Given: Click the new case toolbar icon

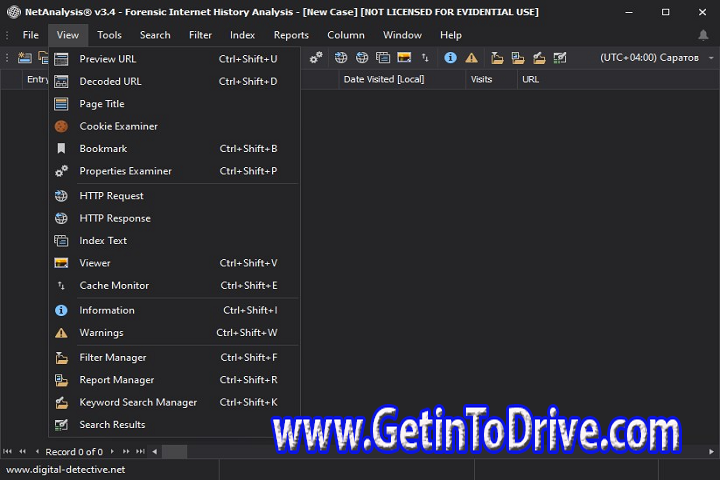Looking at the screenshot, I should point(24,58).
